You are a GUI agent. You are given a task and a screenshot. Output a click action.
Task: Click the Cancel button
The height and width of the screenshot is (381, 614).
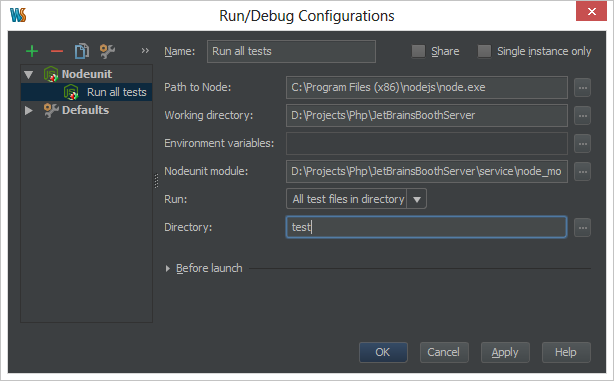tap(444, 352)
